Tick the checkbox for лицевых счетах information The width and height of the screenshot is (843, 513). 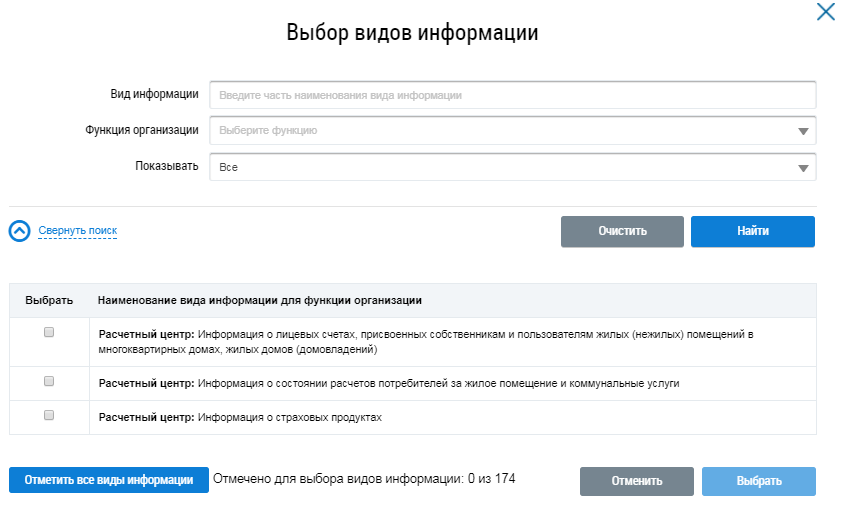49,333
